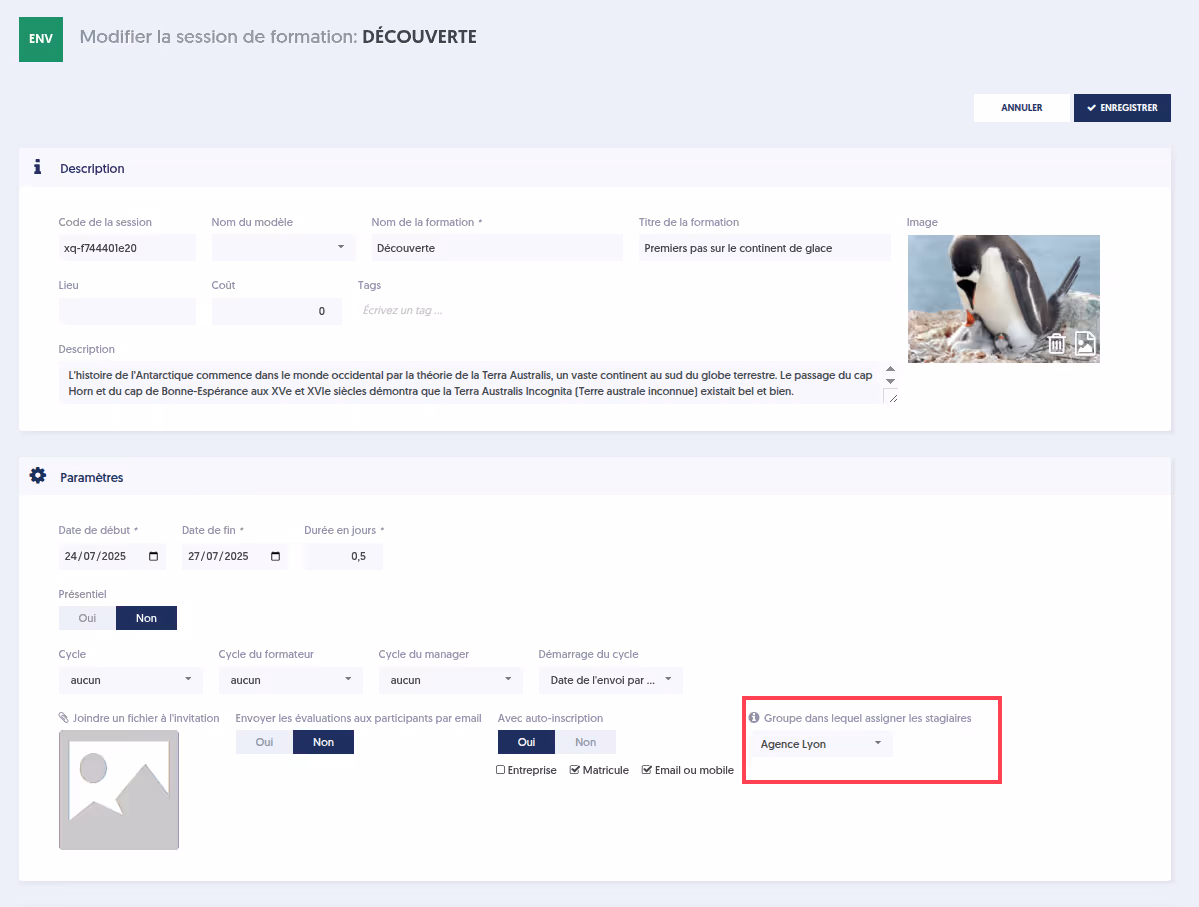The width and height of the screenshot is (1199, 907).
Task: Check the Entreprise checkbox
Action: coord(500,769)
